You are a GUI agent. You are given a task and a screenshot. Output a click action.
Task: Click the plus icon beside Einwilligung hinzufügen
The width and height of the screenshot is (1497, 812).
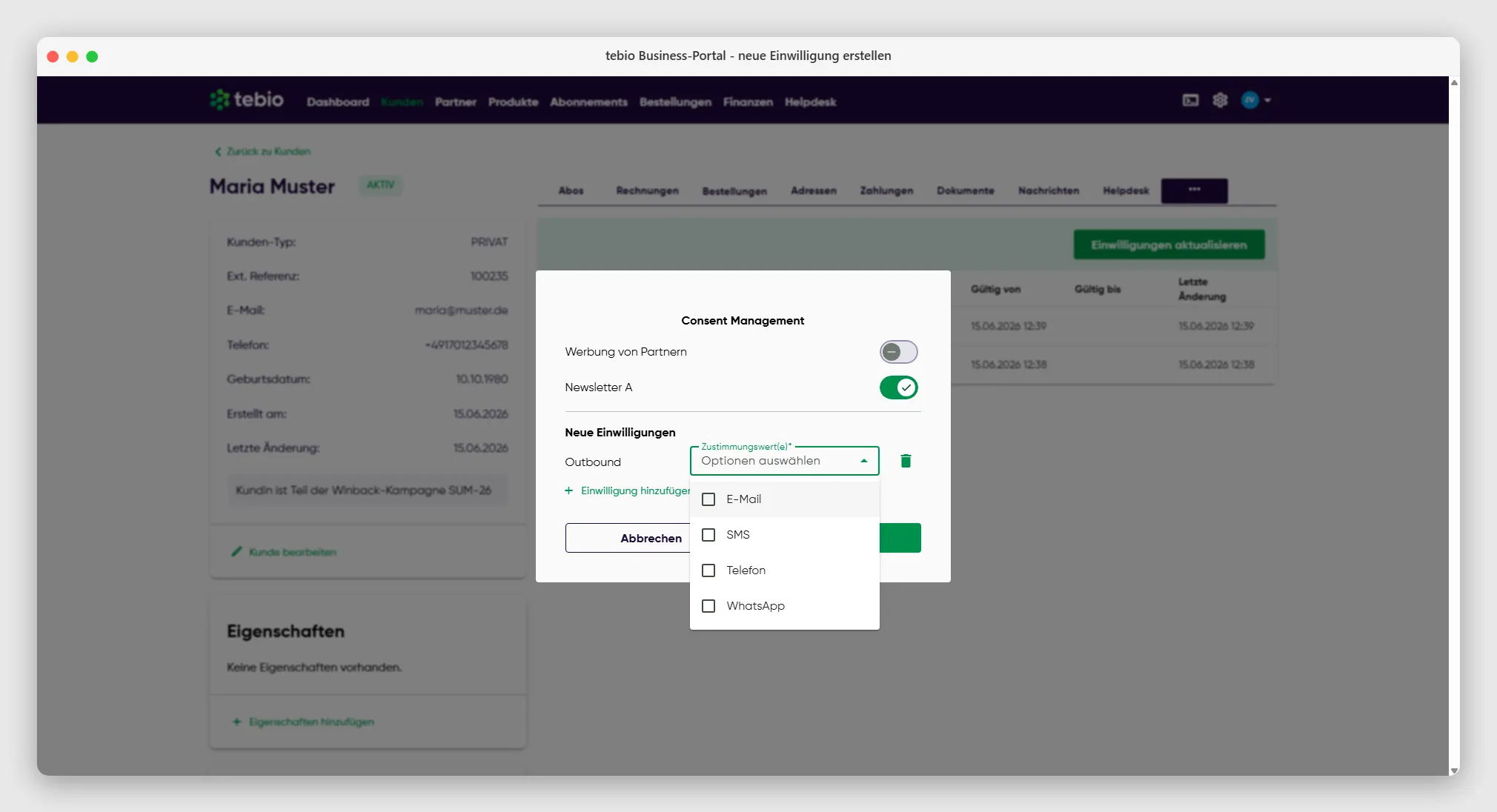[569, 490]
